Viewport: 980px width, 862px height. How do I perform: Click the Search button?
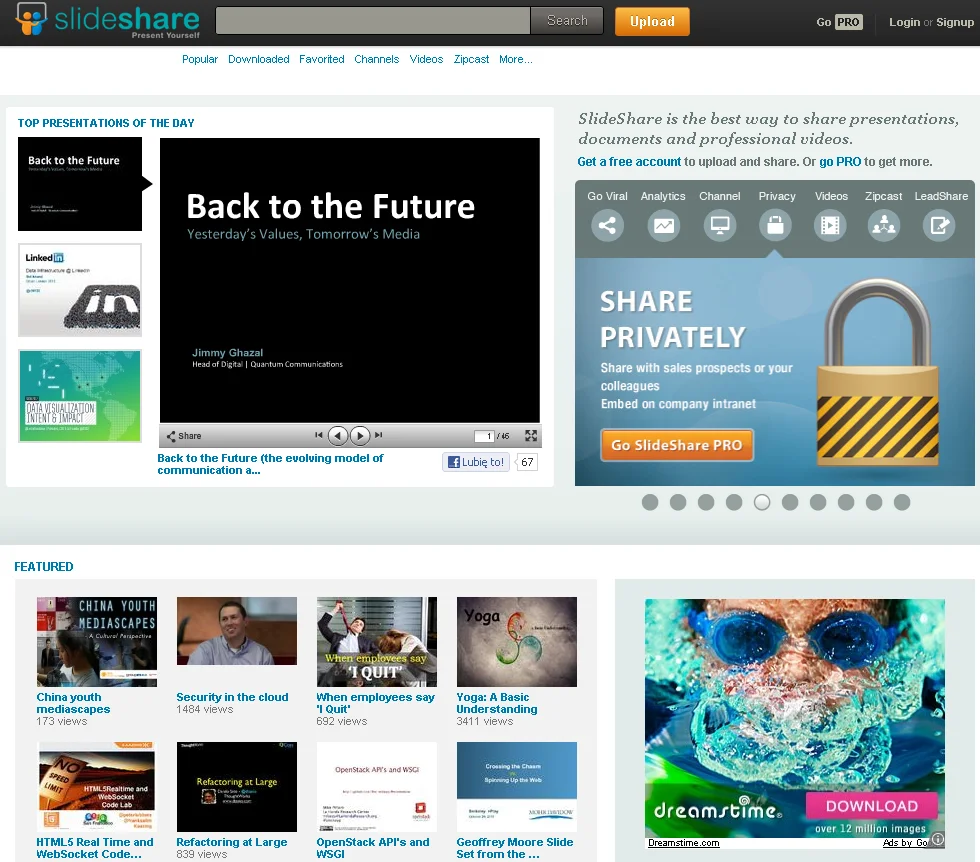pos(567,21)
